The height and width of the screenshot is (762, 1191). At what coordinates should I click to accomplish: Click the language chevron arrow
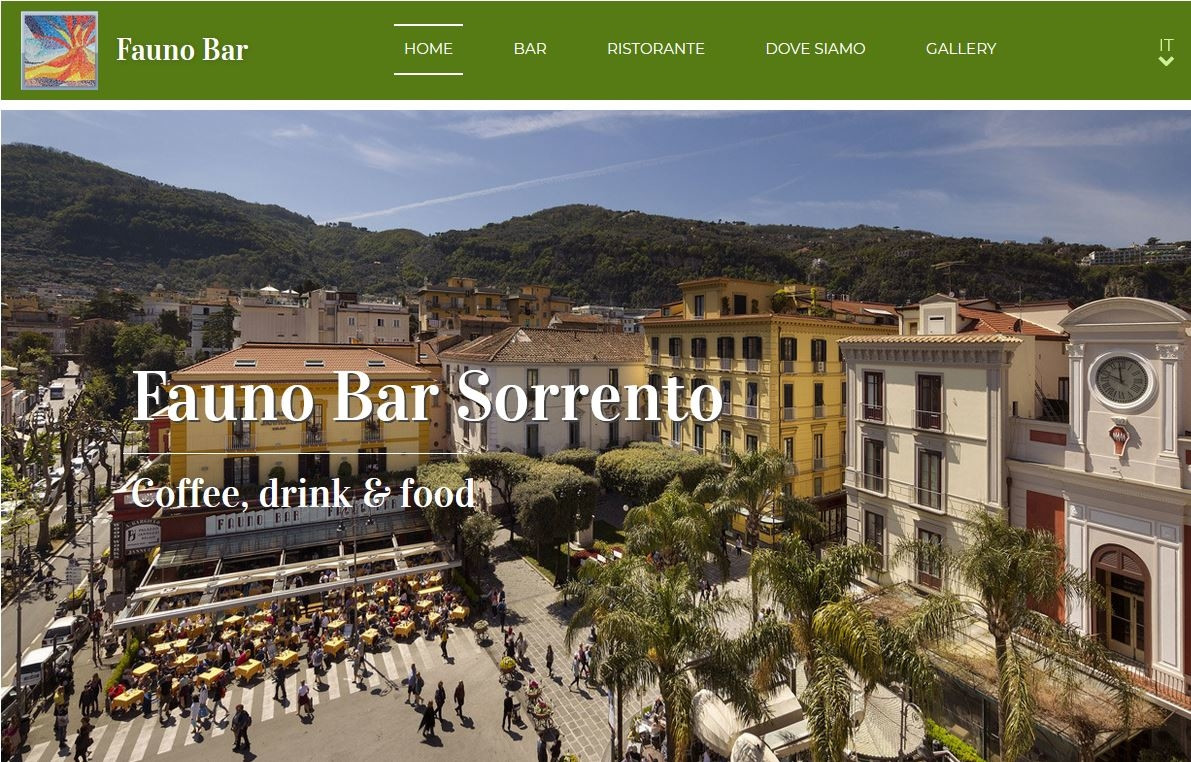(x=1166, y=61)
